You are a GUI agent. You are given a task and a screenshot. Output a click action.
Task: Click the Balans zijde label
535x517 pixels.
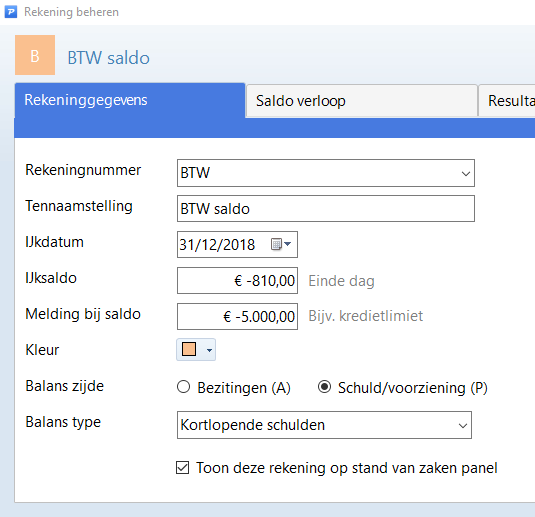point(64,386)
